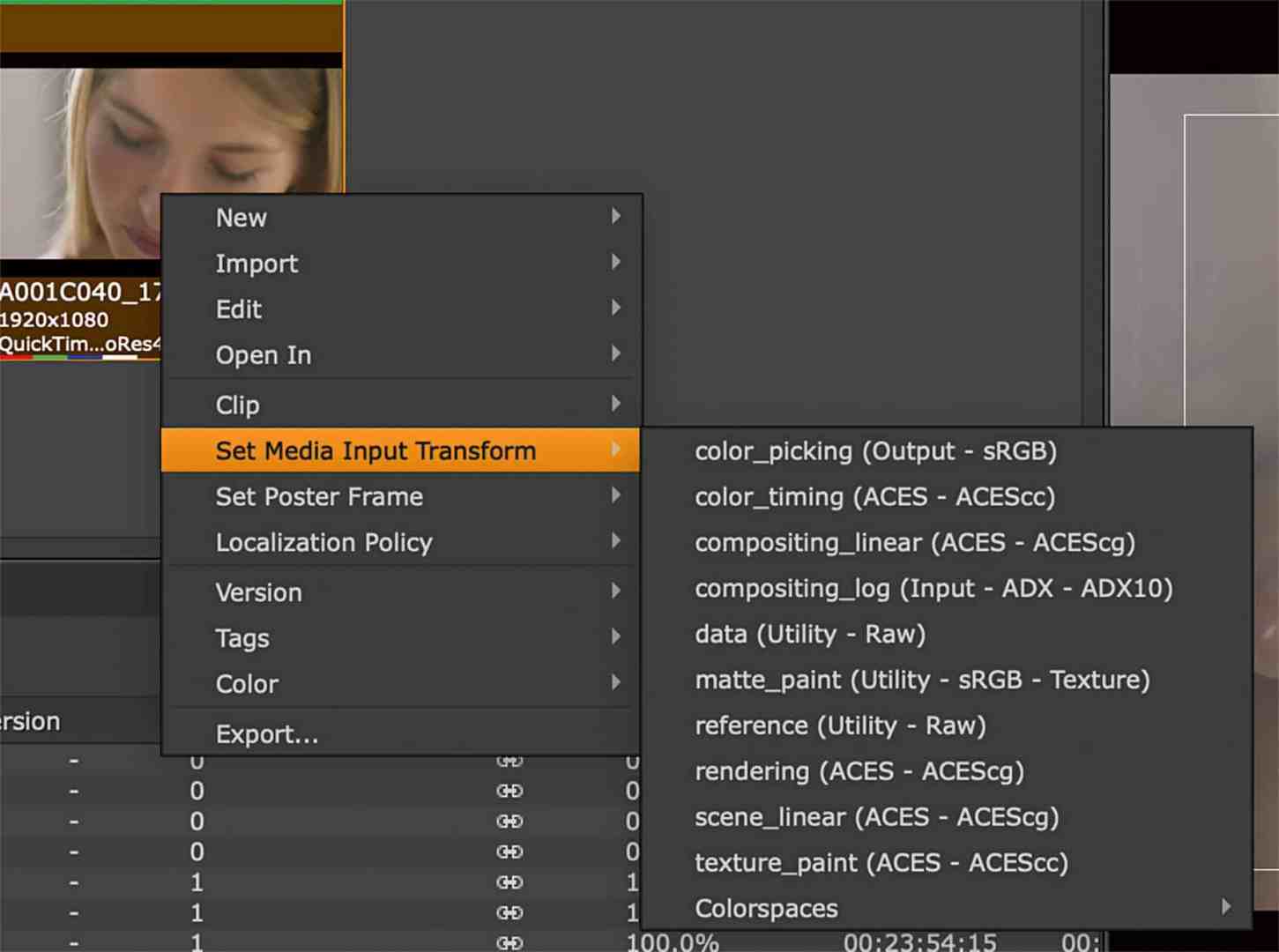Image resolution: width=1279 pixels, height=952 pixels.
Task: Select data (Utility - Raw) transform
Action: tap(809, 634)
